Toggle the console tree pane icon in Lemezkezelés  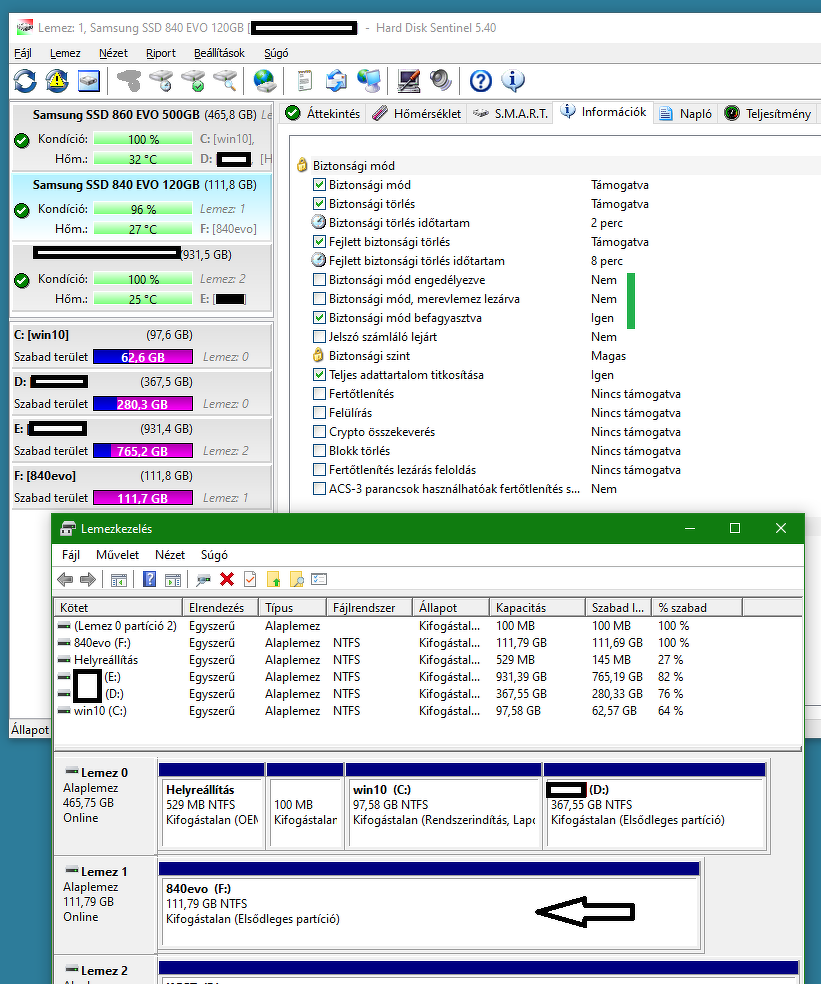119,579
